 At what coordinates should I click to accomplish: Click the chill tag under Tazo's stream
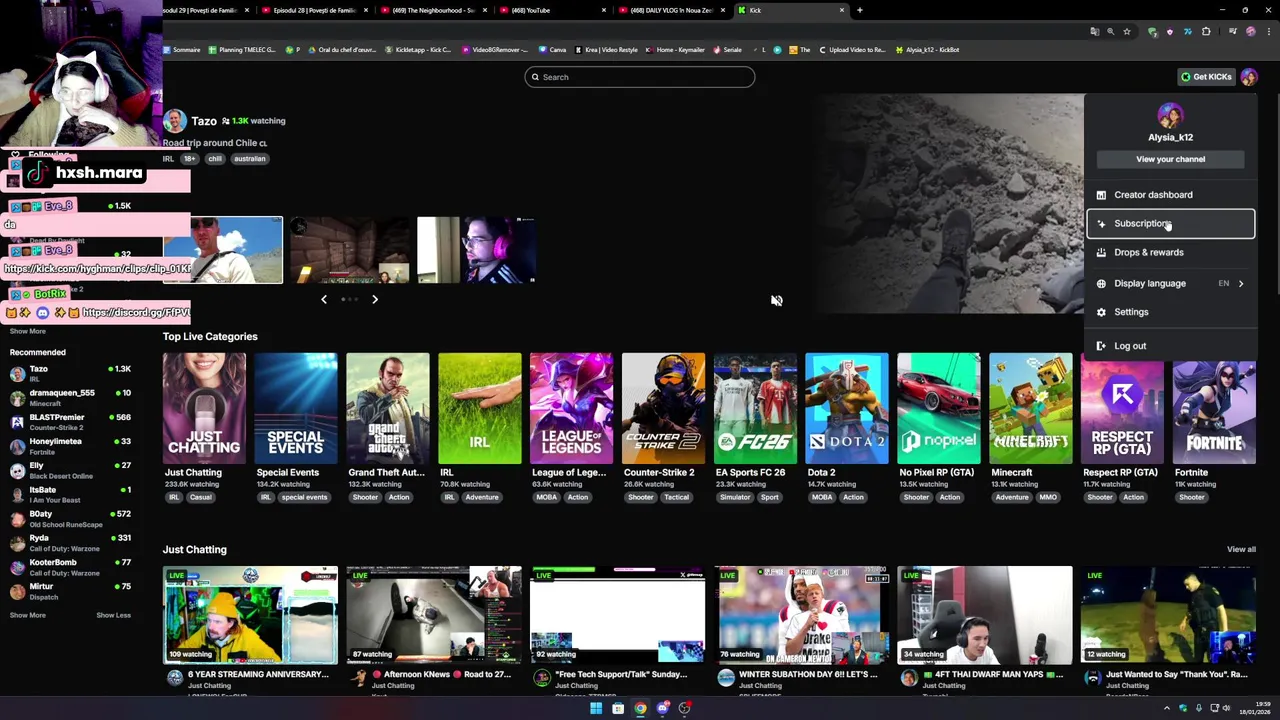tap(215, 159)
